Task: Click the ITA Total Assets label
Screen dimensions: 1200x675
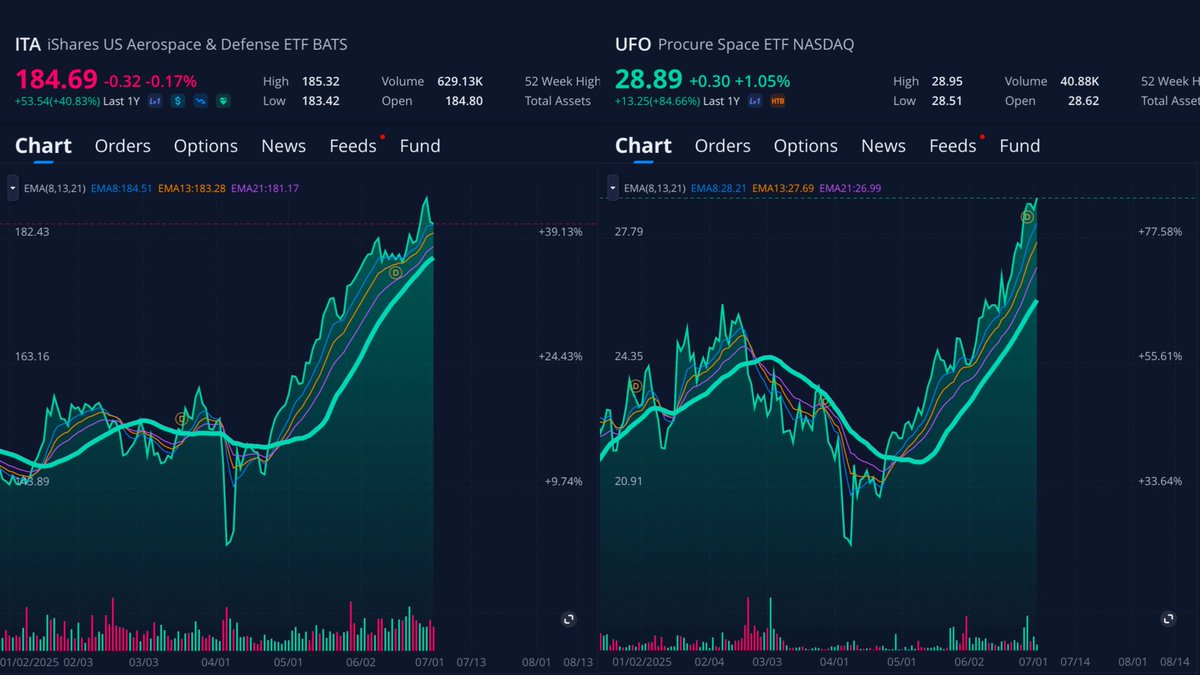Action: click(x=558, y=101)
